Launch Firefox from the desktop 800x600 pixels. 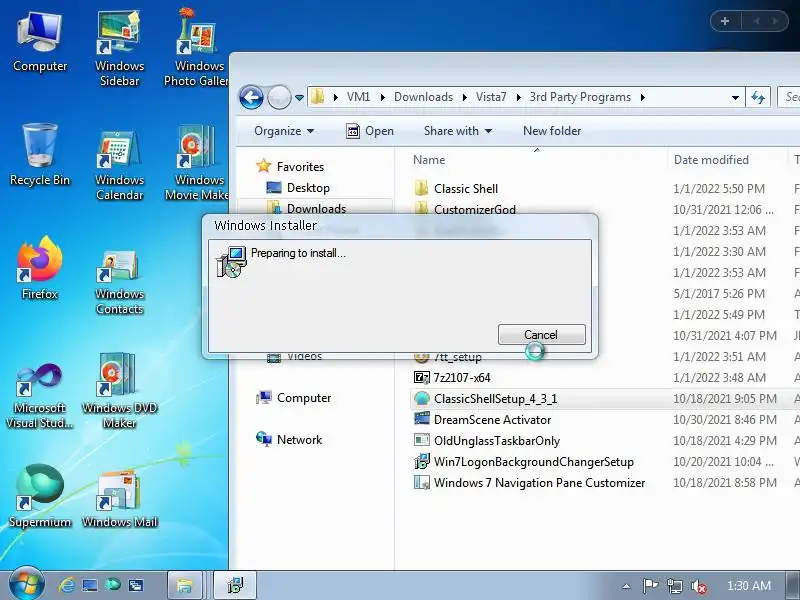40,269
